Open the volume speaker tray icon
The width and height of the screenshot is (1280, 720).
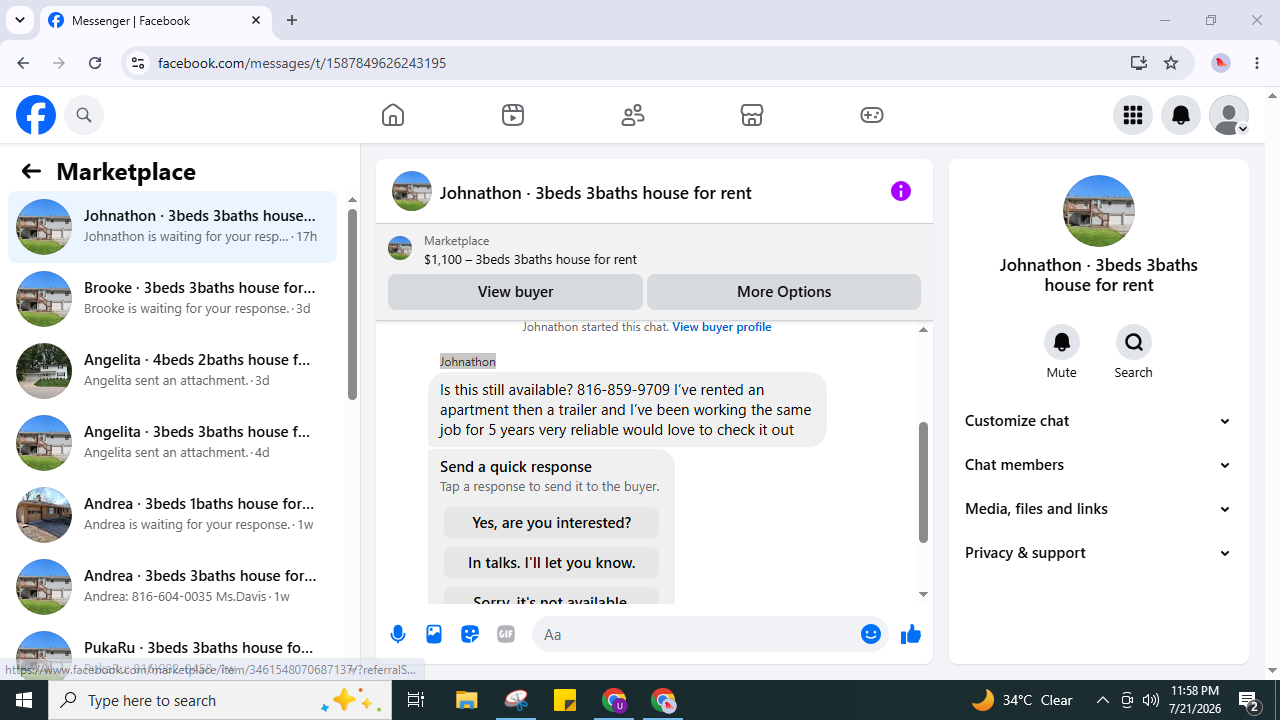pyautogui.click(x=1150, y=700)
